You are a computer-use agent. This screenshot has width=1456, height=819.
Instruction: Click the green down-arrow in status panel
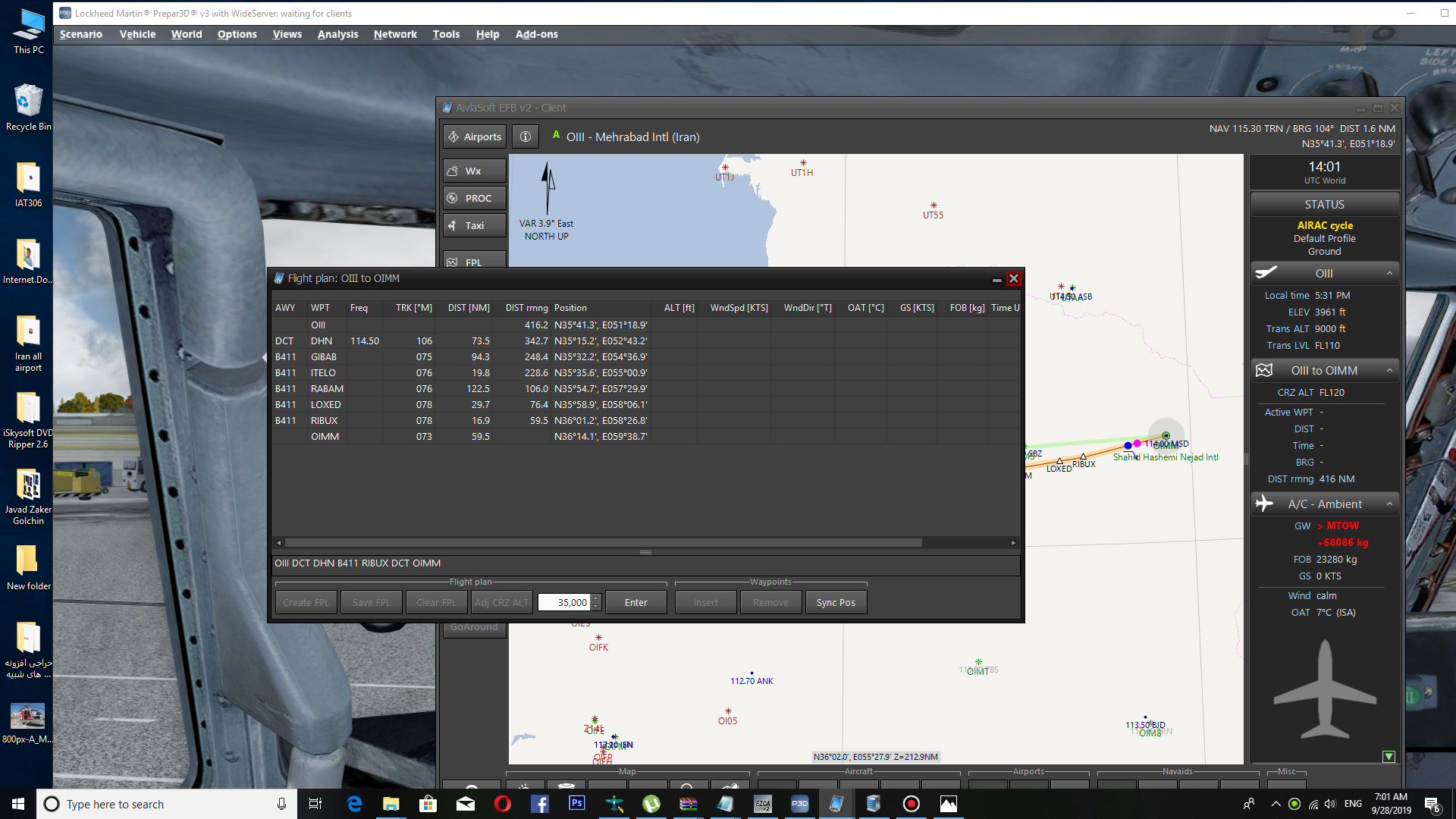tap(1389, 756)
